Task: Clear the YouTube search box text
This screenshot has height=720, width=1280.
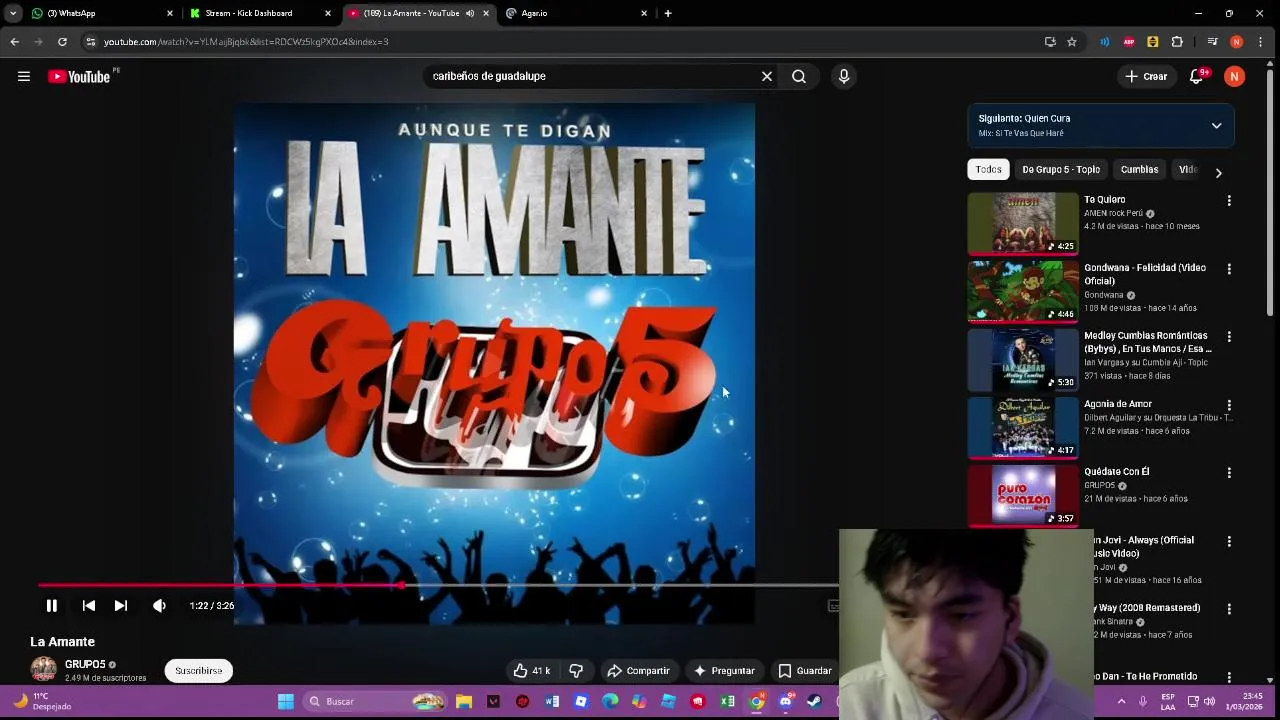Action: pos(767,76)
